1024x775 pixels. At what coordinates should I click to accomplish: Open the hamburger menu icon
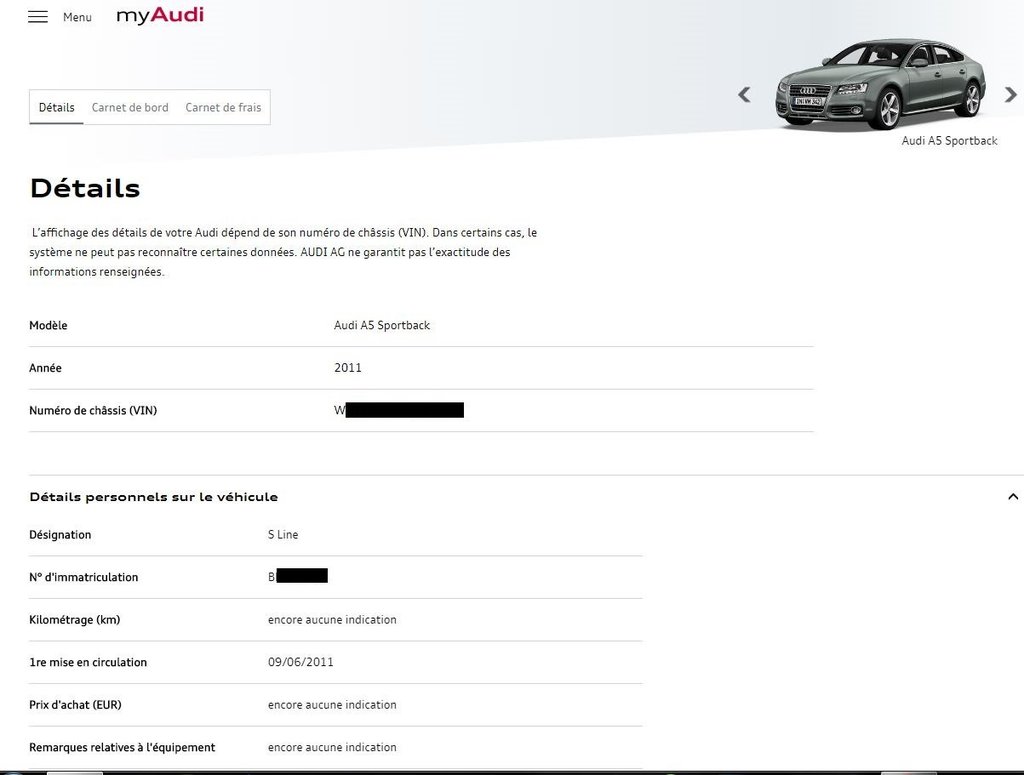38,17
